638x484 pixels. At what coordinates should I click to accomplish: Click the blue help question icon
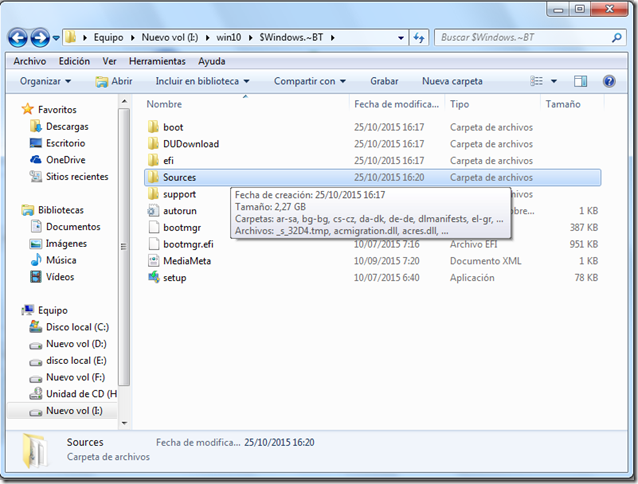pyautogui.click(x=609, y=81)
